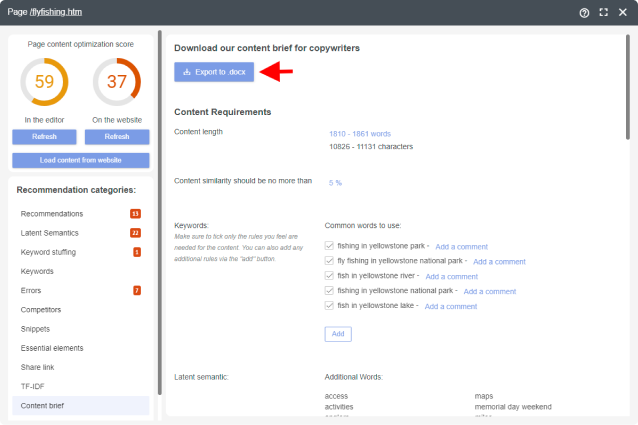This screenshot has height=425, width=638.
Task: Click the Errors count badge 7
Action: [137, 291]
